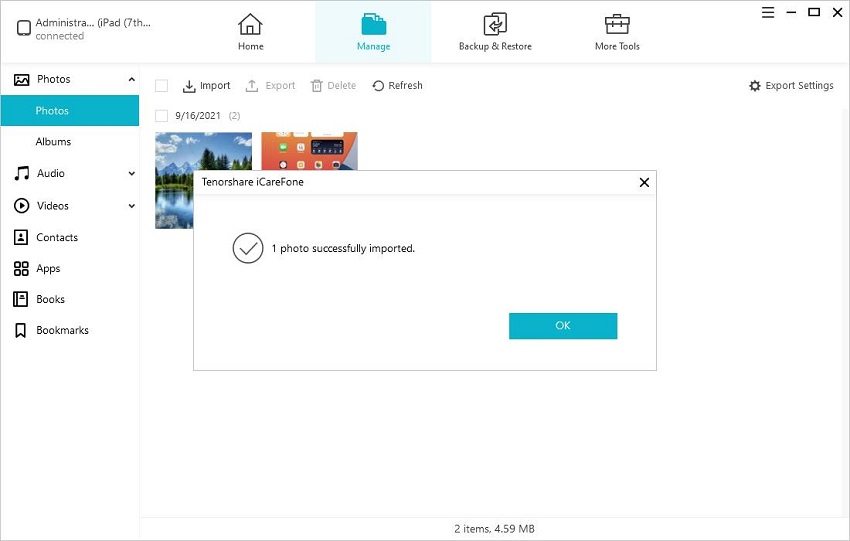This screenshot has width=850, height=541.
Task: Open the Home tab
Action: tap(250, 32)
